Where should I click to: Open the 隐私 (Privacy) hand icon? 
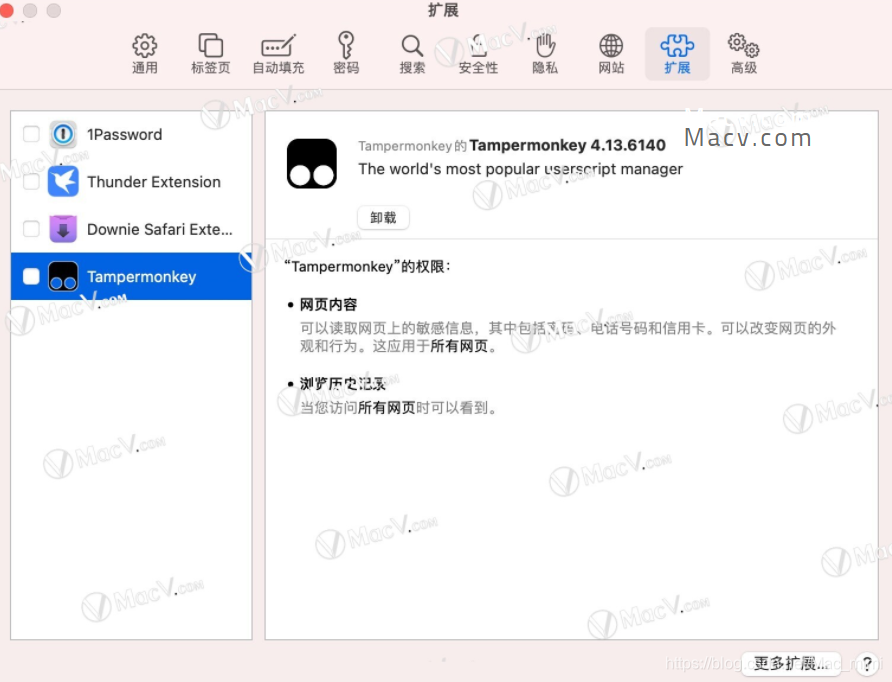pyautogui.click(x=545, y=46)
